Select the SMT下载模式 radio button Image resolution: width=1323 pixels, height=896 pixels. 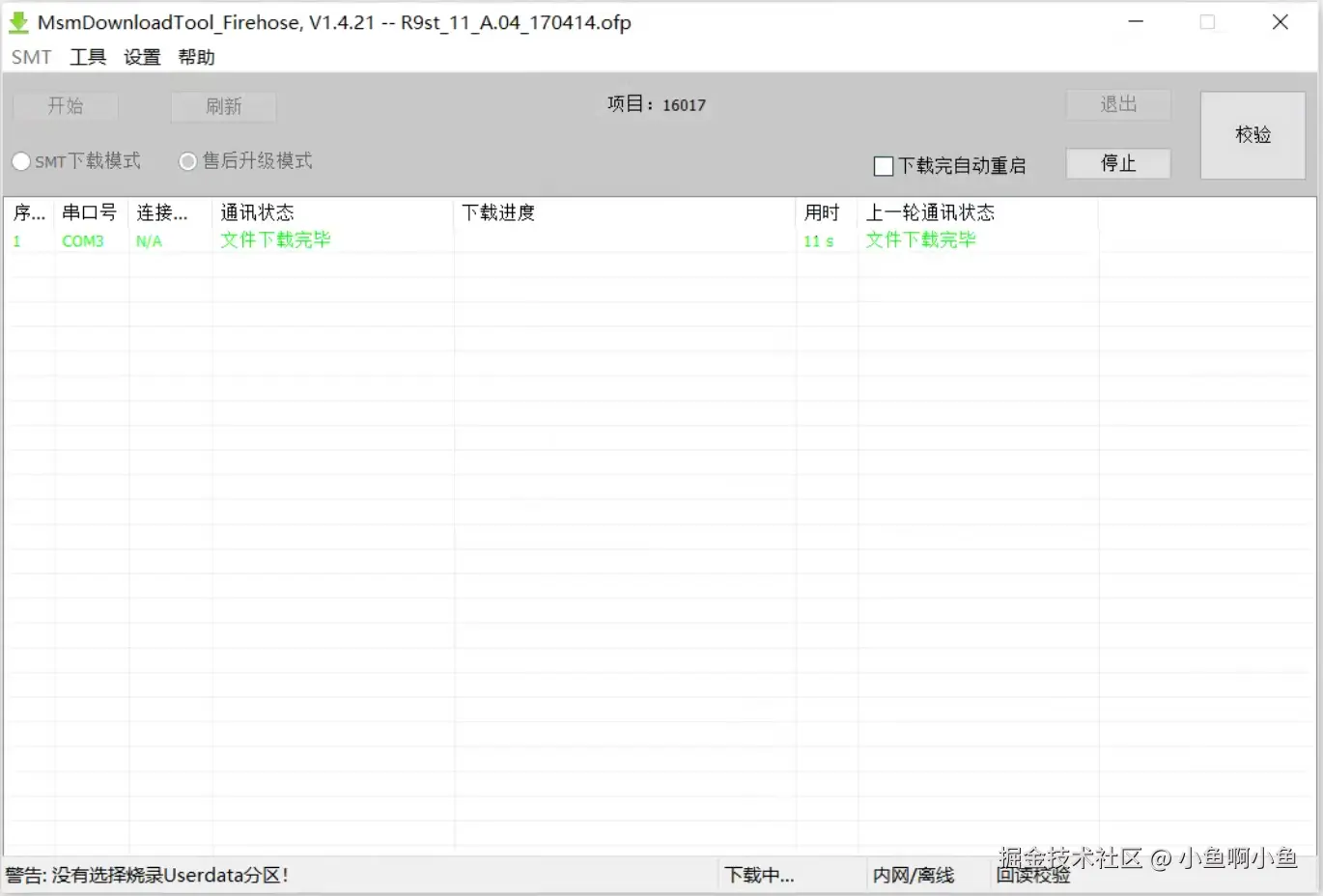tap(76, 161)
